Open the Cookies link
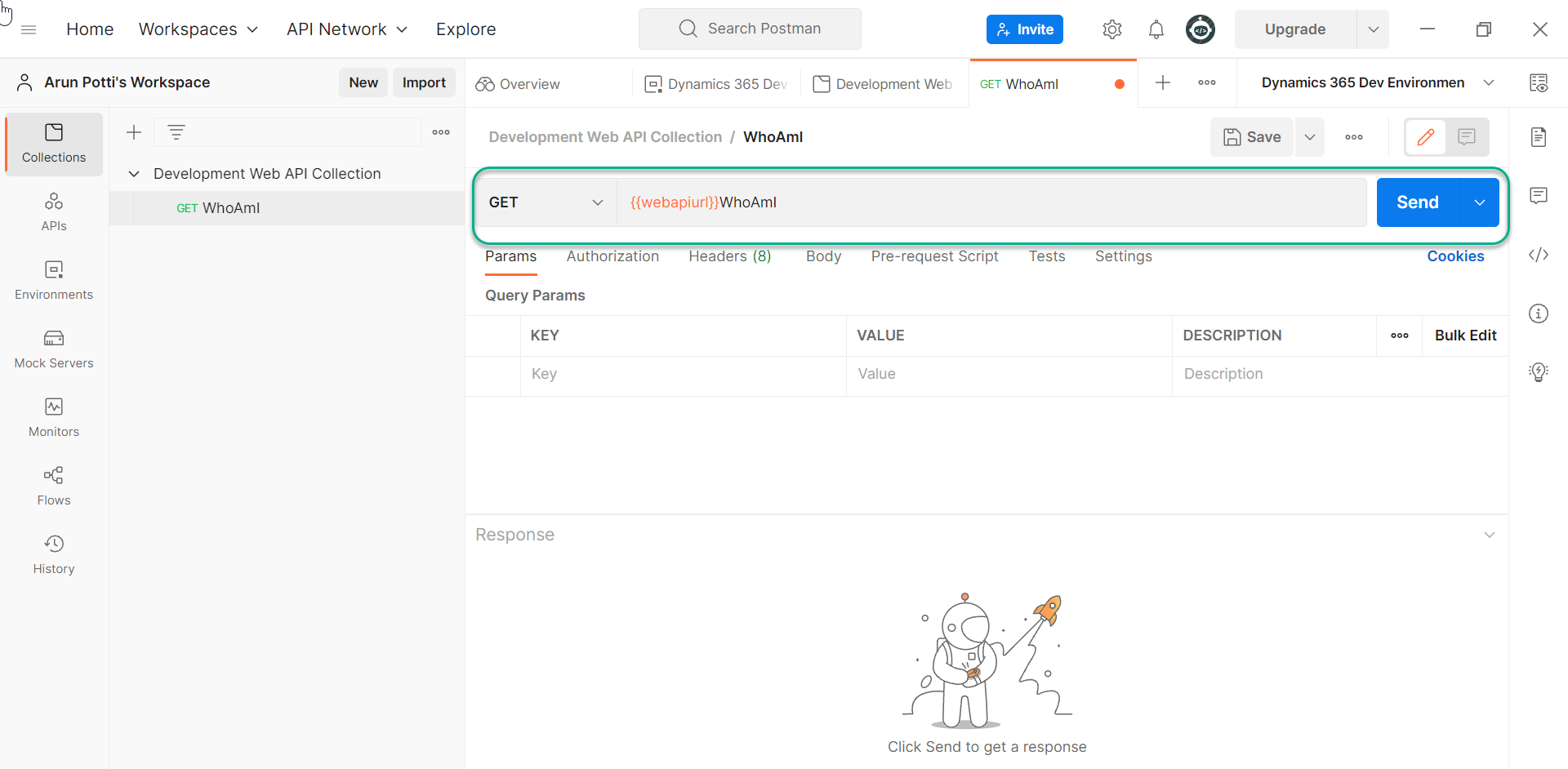The width and height of the screenshot is (1568, 769). click(x=1455, y=256)
